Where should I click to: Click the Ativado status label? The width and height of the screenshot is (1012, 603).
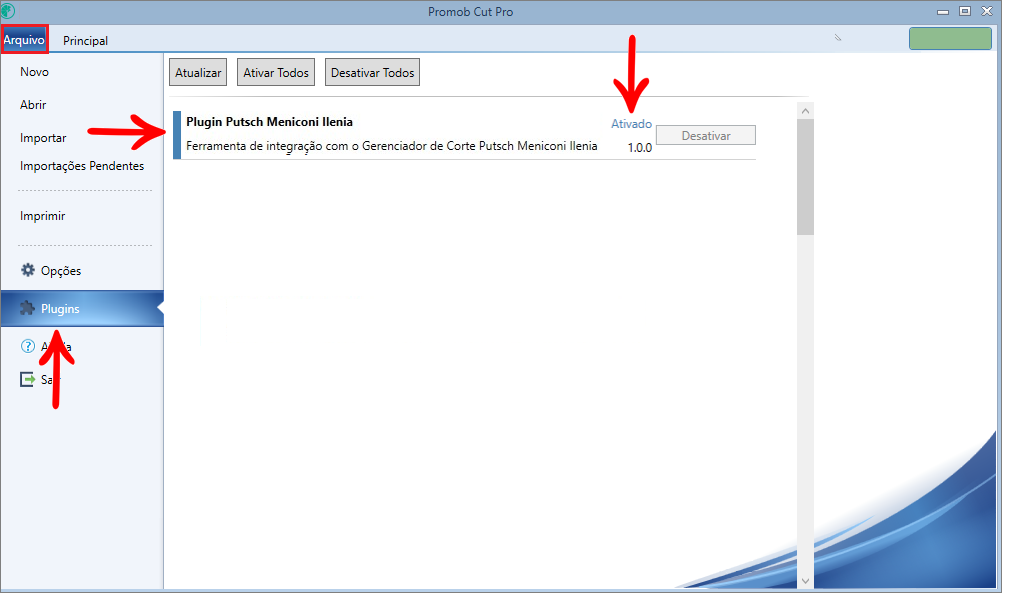point(631,123)
